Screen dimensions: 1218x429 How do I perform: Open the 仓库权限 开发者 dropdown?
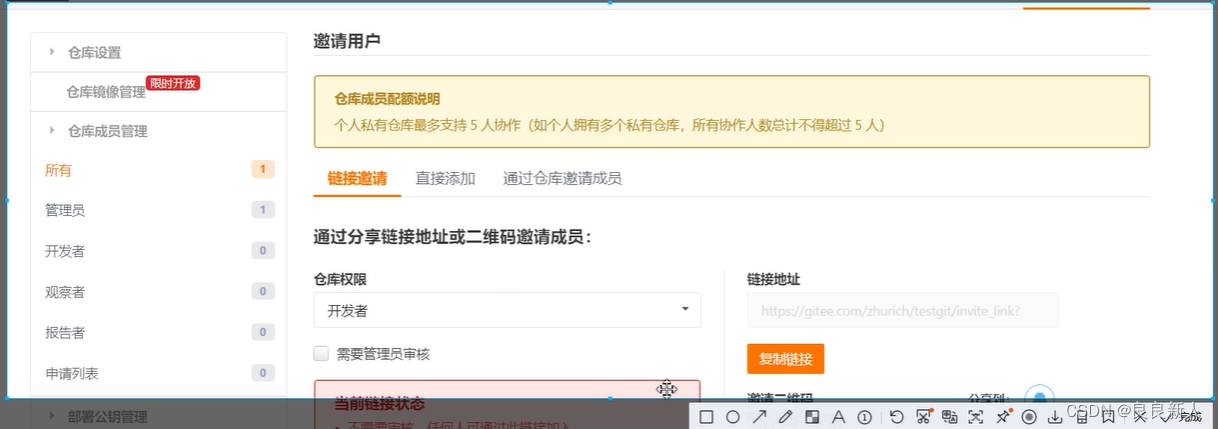pyautogui.click(x=507, y=310)
